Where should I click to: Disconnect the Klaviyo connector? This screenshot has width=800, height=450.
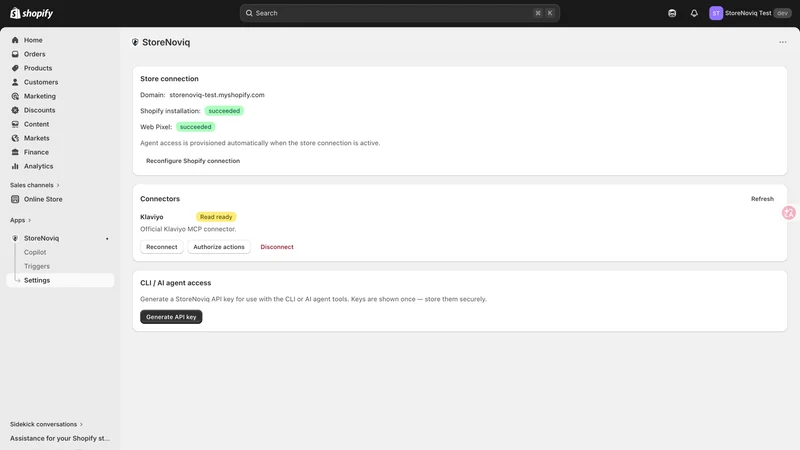tap(277, 247)
